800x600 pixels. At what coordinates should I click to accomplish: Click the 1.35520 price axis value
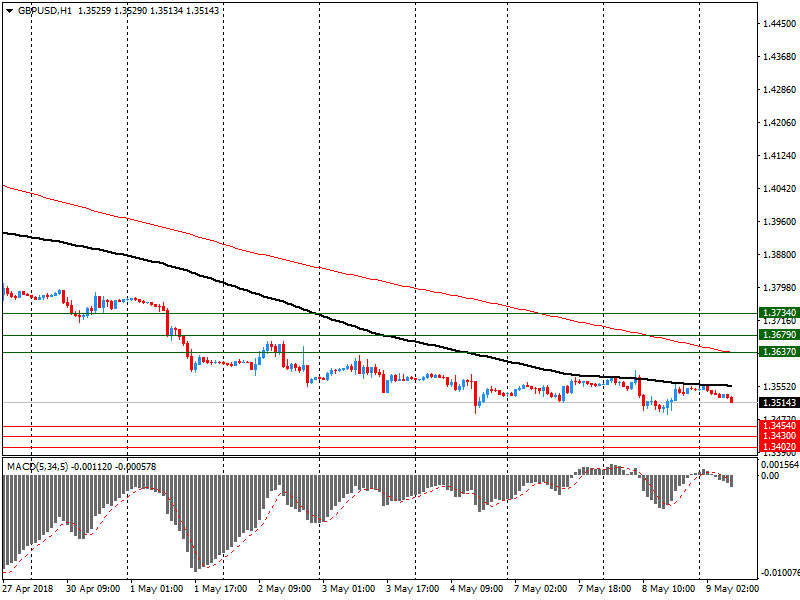[779, 387]
